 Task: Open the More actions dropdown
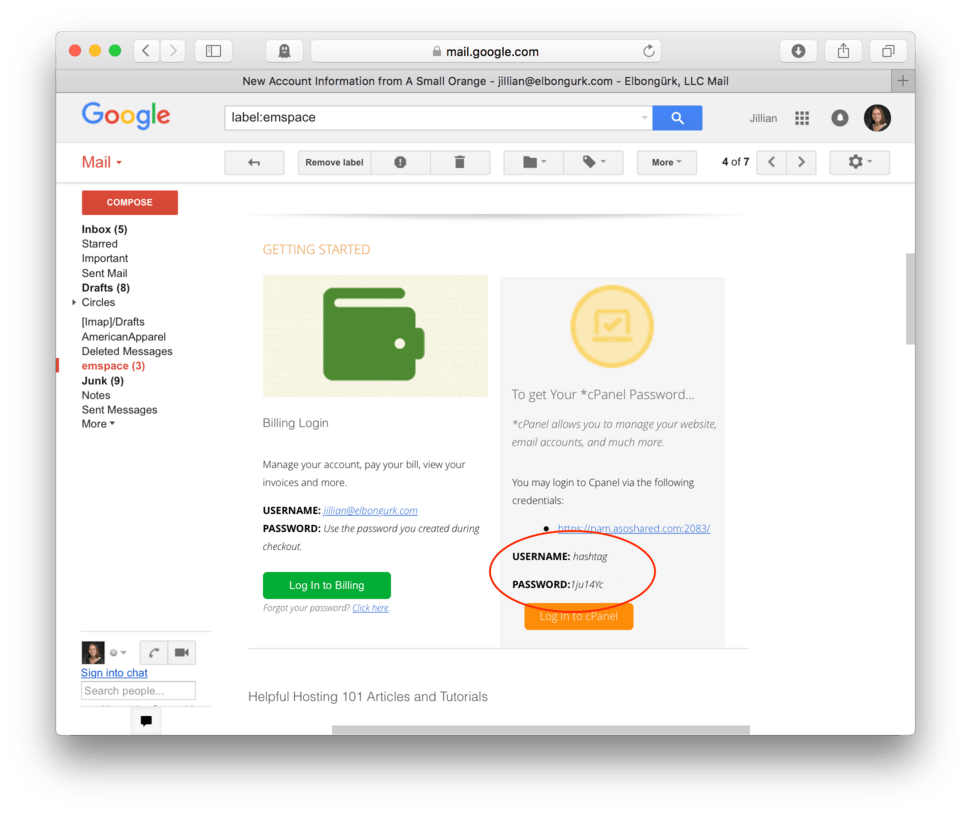666,162
